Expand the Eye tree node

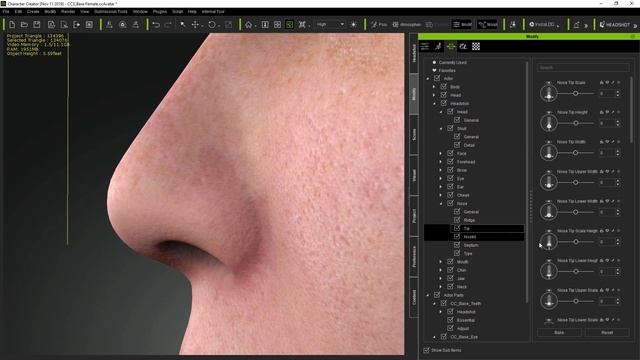point(440,178)
